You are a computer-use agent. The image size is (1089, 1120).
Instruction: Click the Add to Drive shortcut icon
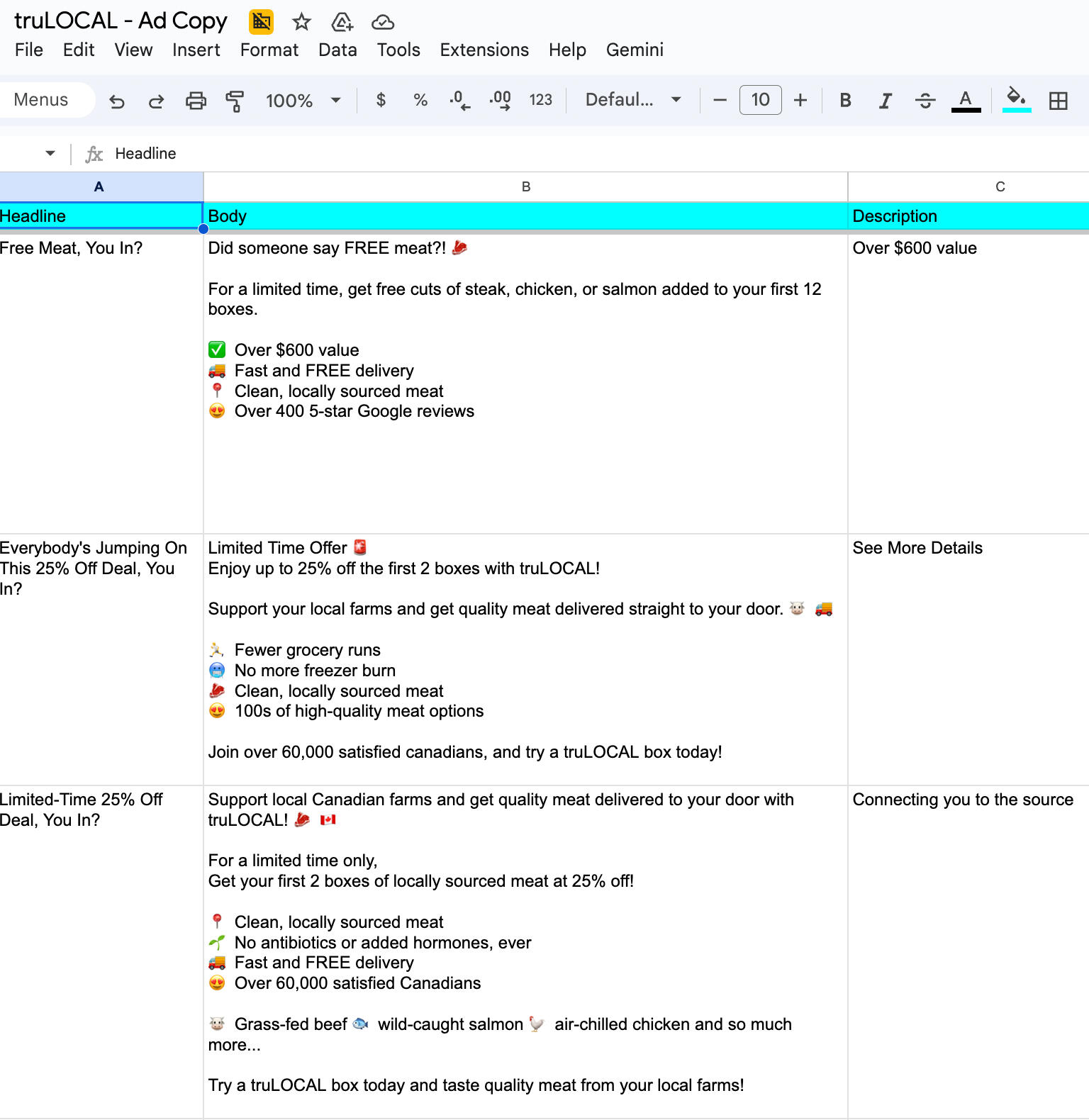pyautogui.click(x=342, y=22)
